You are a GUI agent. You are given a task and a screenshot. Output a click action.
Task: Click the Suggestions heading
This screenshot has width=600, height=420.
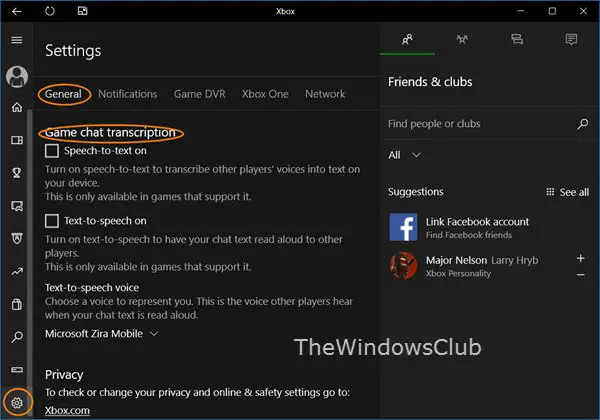416,192
